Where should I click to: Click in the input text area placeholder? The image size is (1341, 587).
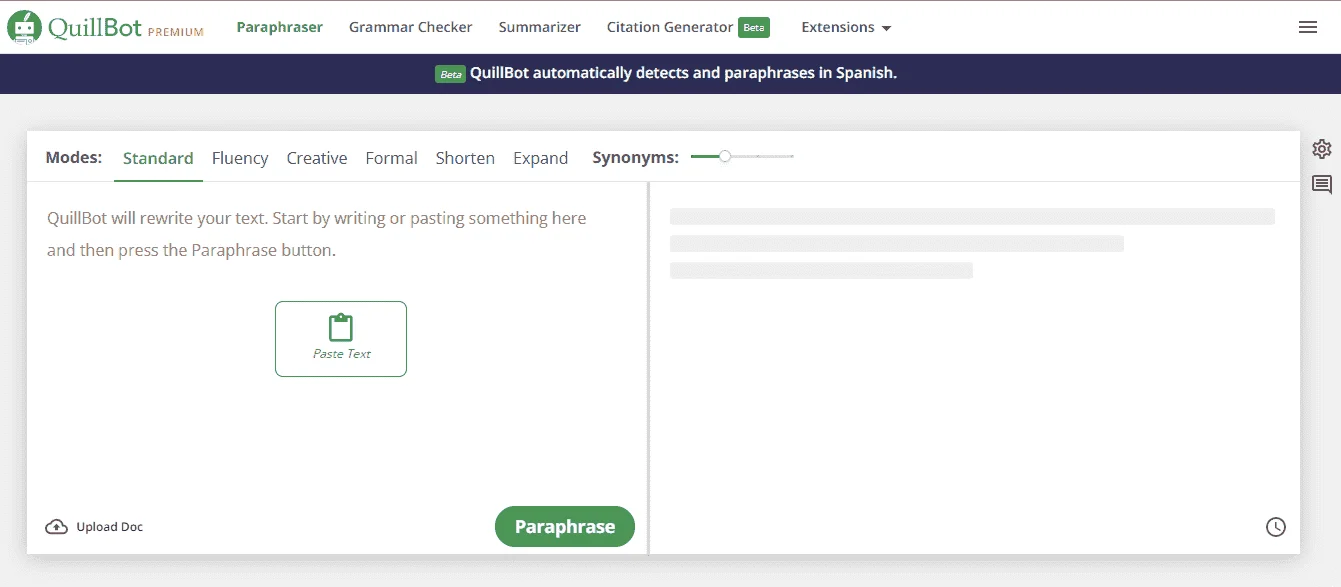(x=317, y=234)
